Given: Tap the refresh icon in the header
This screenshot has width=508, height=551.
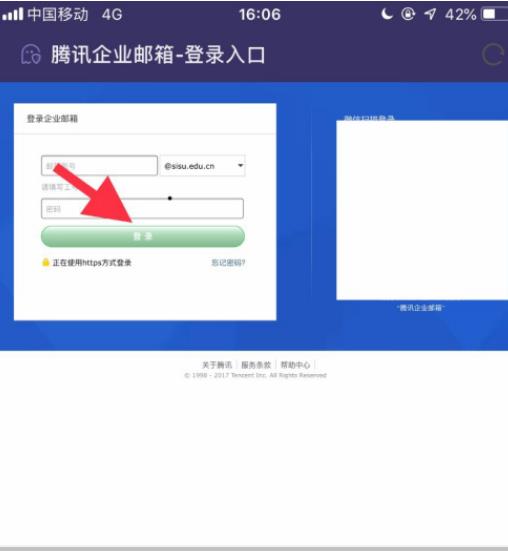Looking at the screenshot, I should coord(493,55).
